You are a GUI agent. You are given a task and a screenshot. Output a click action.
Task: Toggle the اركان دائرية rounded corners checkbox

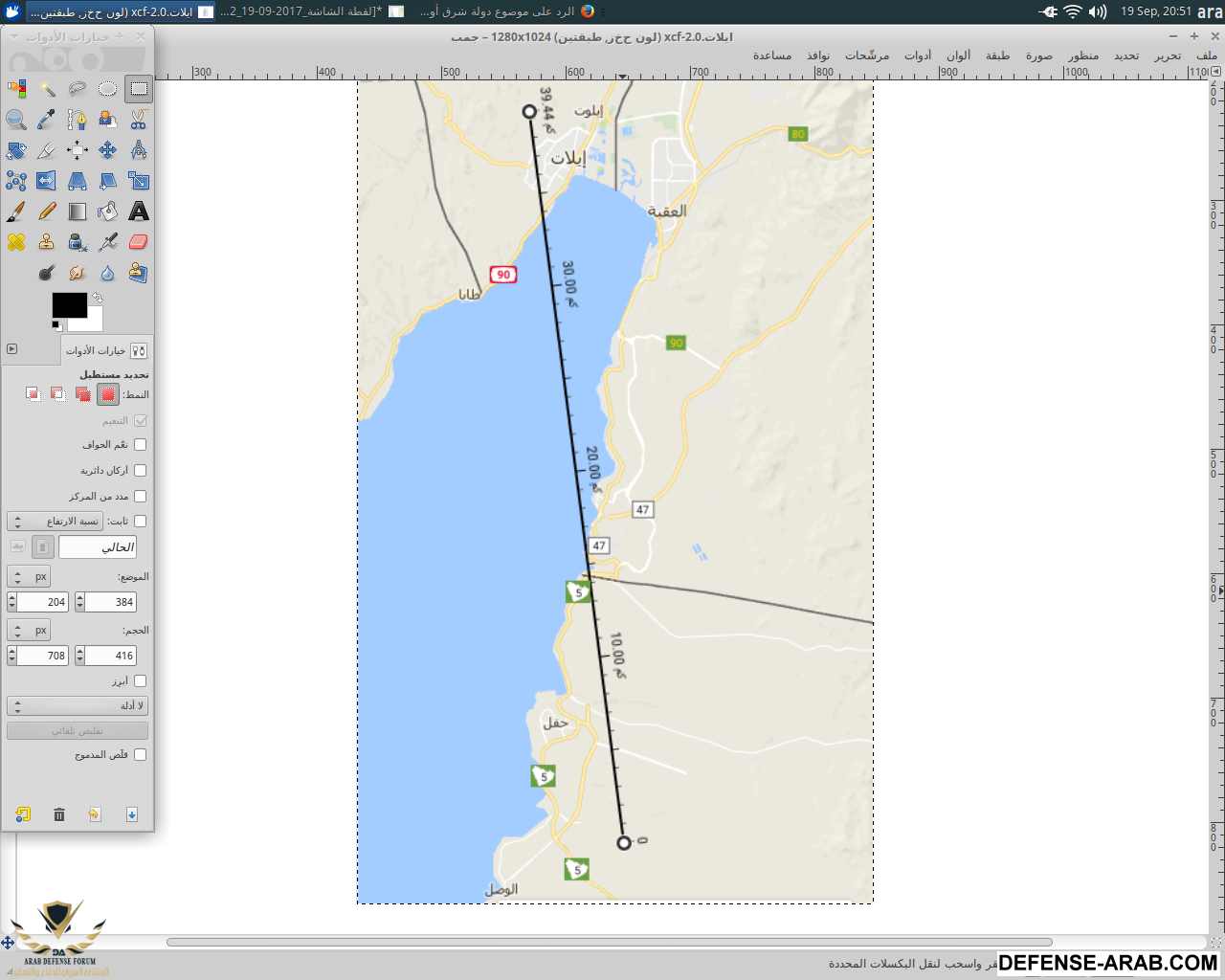tap(141, 471)
